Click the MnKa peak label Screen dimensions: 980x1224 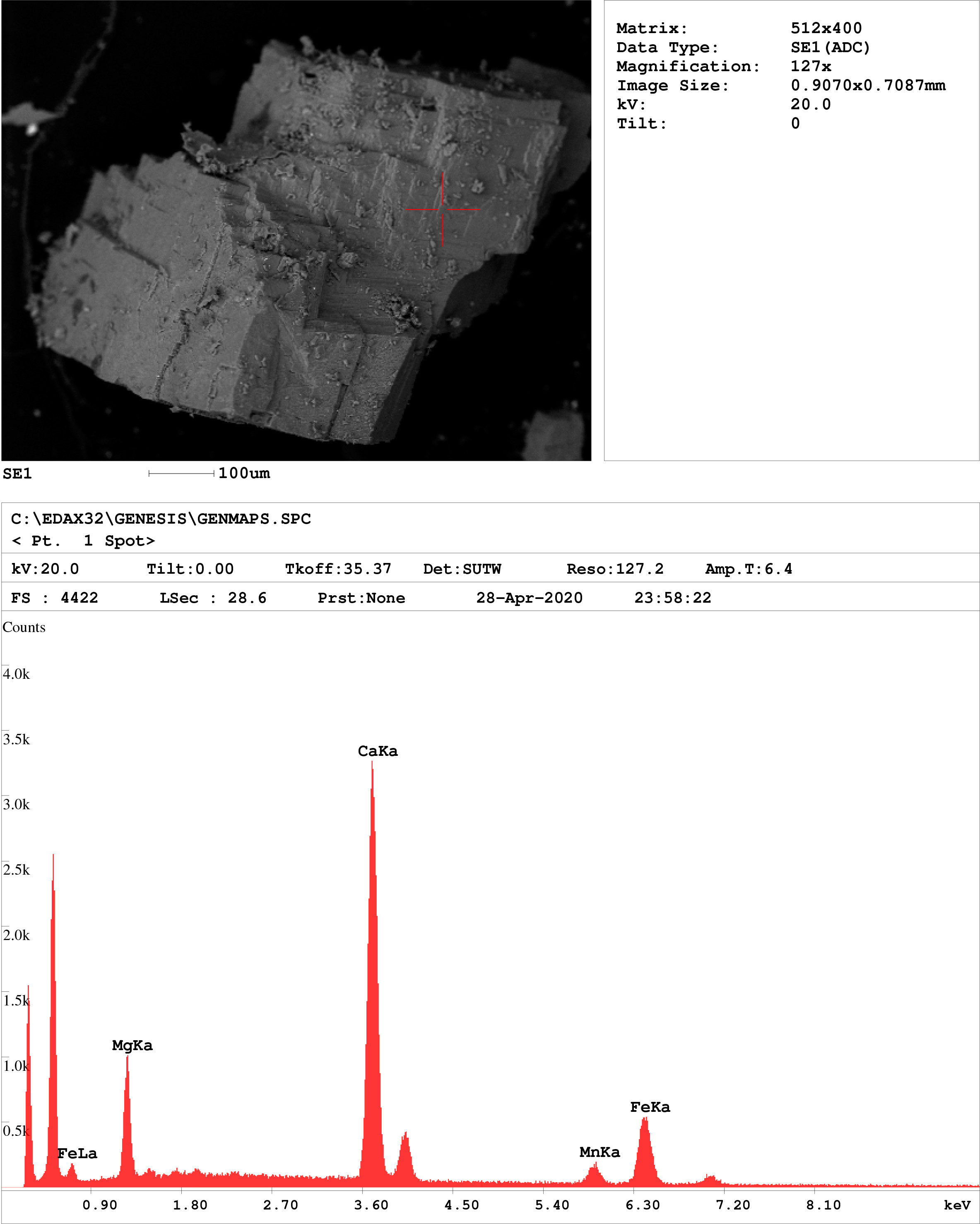click(x=600, y=1152)
